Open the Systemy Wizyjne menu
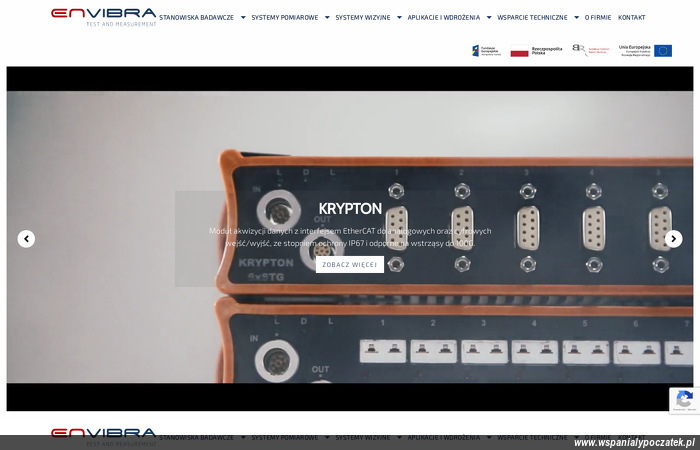This screenshot has height=450, width=700. tap(363, 17)
